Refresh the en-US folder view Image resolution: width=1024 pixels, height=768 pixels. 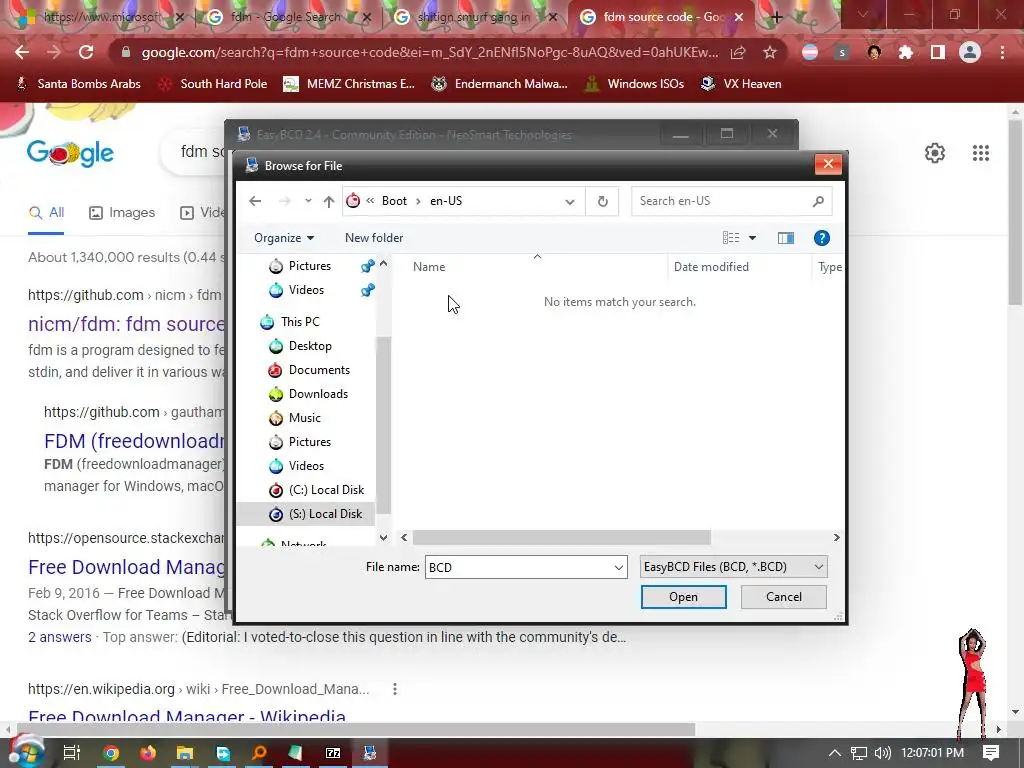pyautogui.click(x=603, y=201)
